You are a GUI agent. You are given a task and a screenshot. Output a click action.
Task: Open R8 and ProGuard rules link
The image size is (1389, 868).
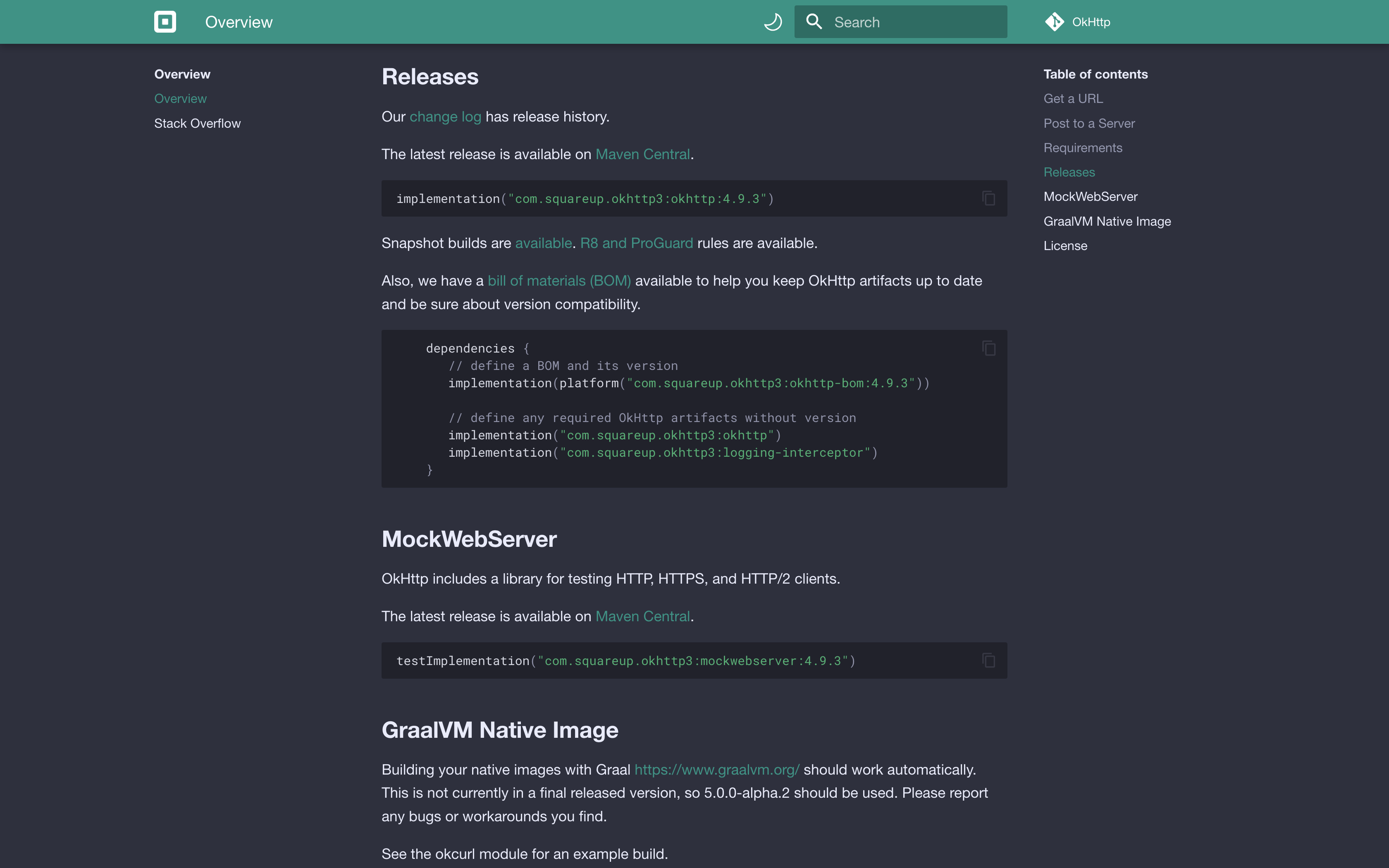637,243
